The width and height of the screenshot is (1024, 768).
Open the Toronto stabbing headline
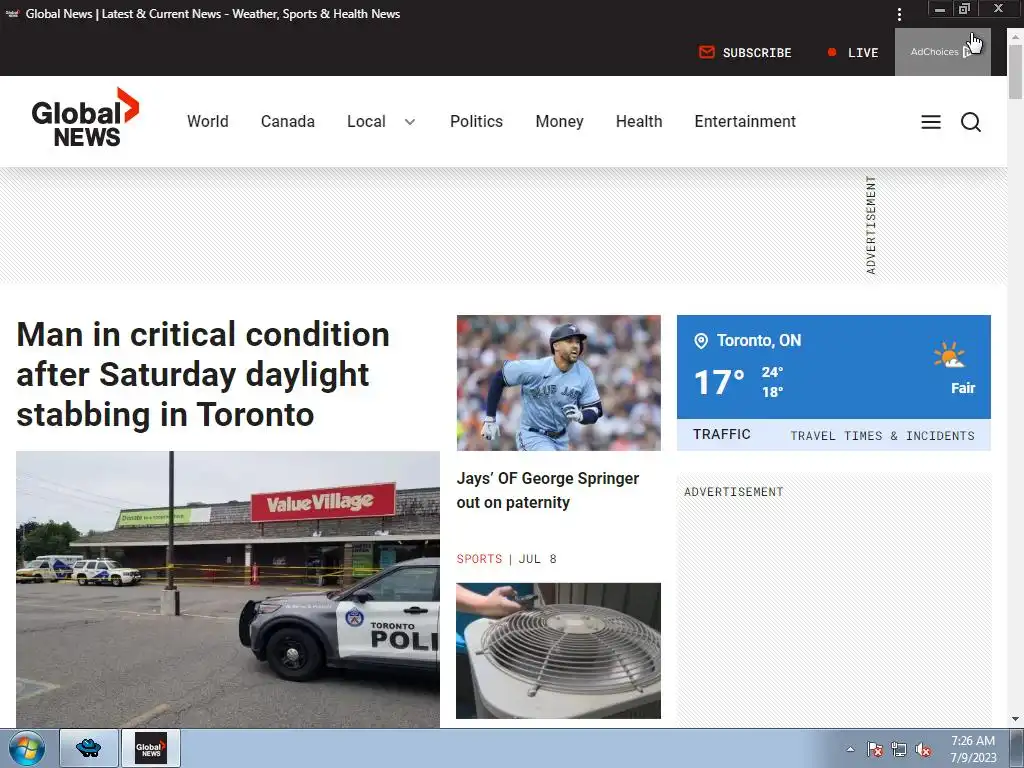[x=202, y=374]
